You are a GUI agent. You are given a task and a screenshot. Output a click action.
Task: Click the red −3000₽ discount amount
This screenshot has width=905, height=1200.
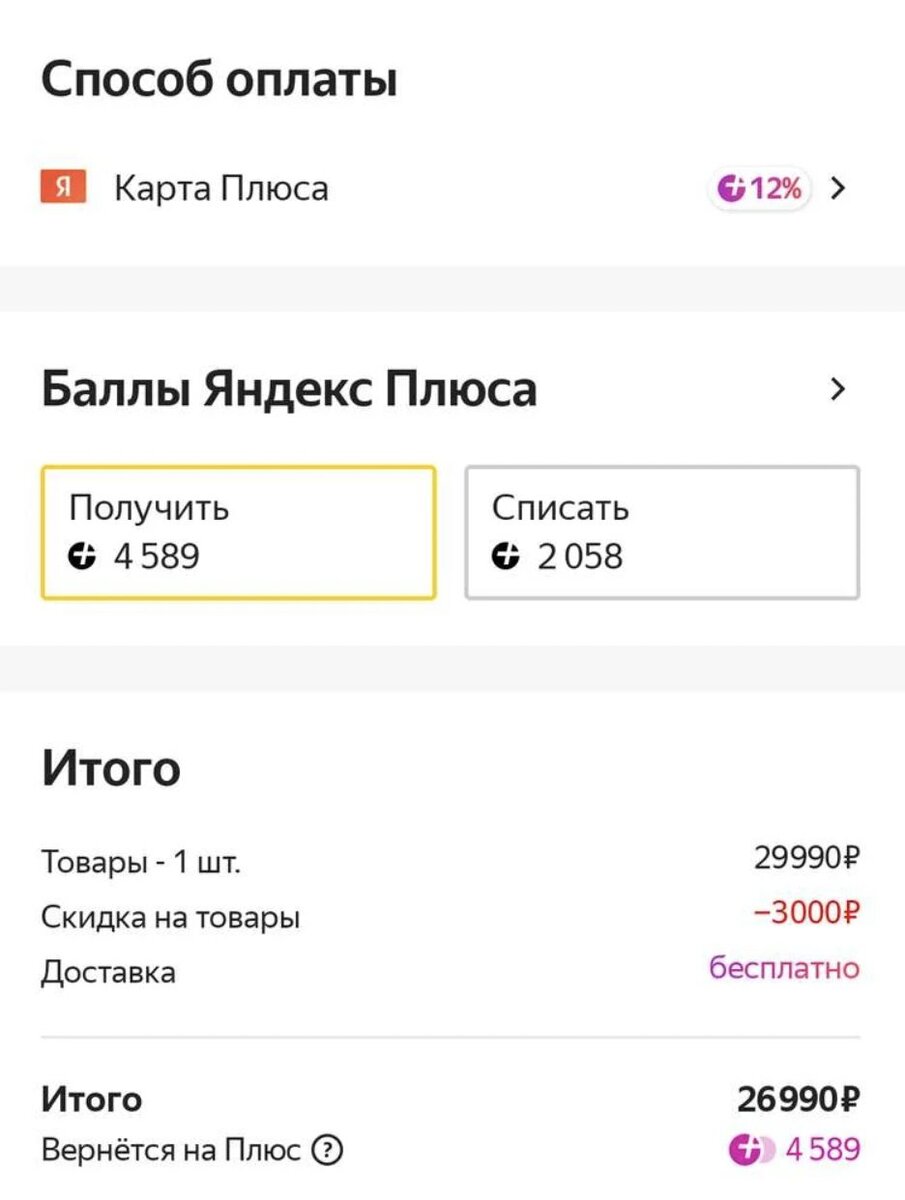coord(806,913)
